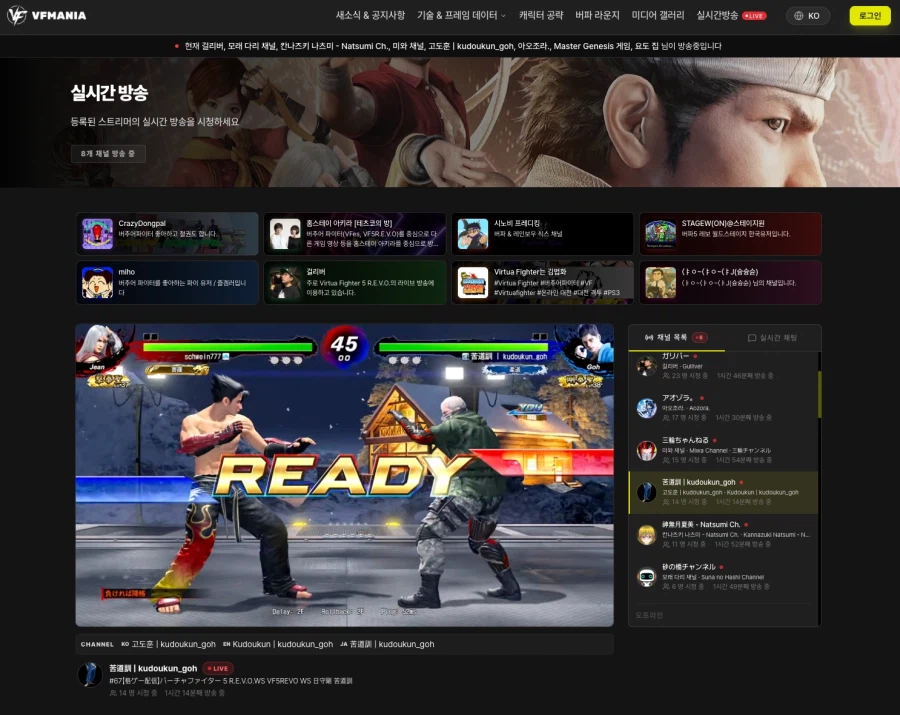Screen dimensions: 900x715
Task: Click Aozora's avatar in channel list
Action: point(647,407)
